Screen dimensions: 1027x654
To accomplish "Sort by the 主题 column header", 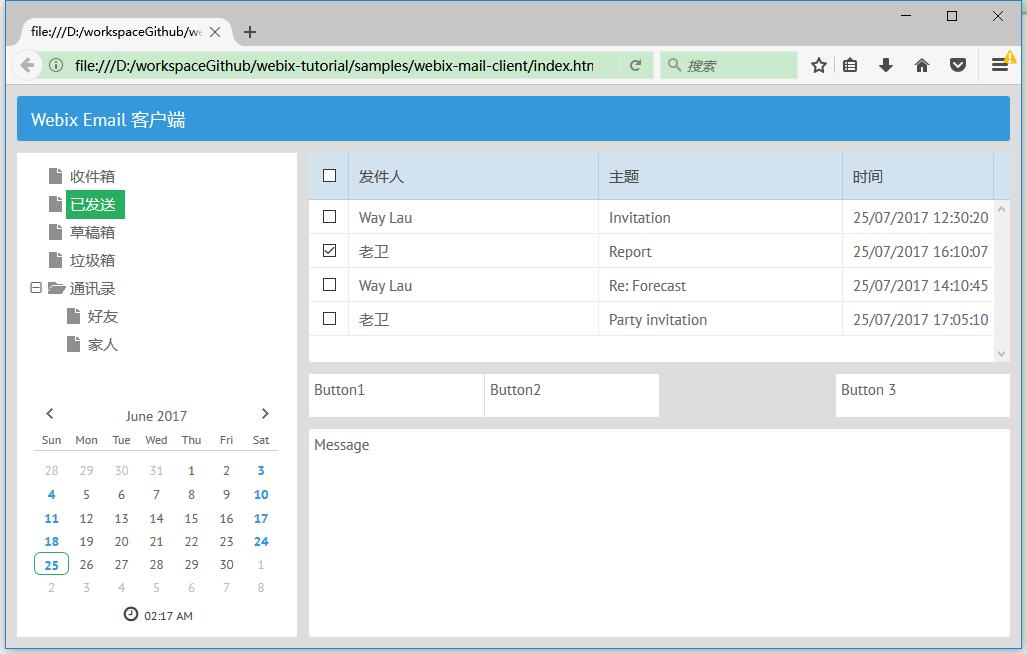I will 720,176.
